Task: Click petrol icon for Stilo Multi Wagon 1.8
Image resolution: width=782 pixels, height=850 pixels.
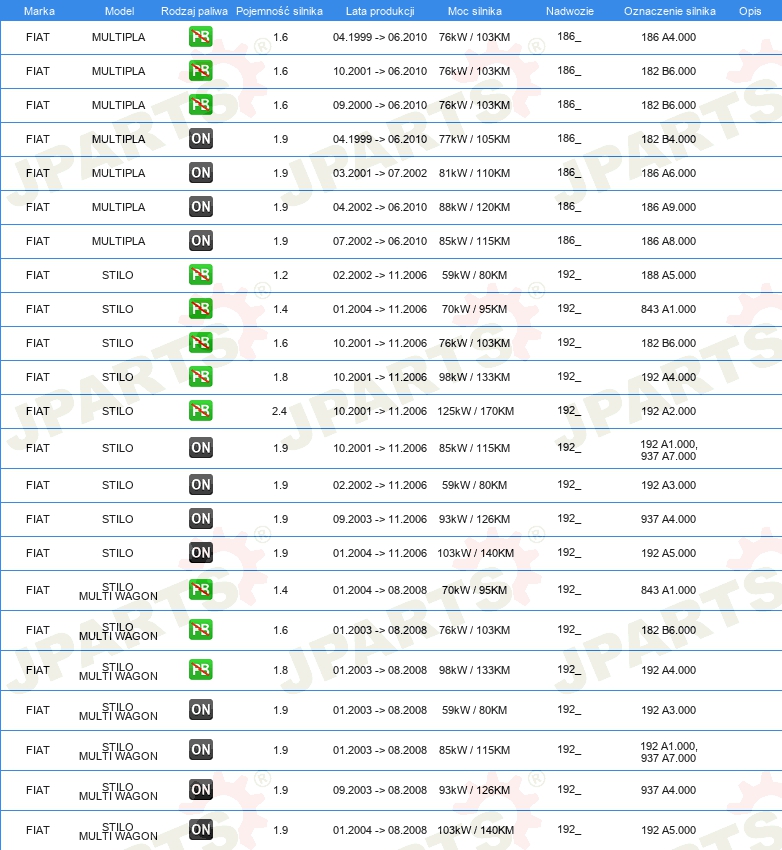Action: (201, 670)
